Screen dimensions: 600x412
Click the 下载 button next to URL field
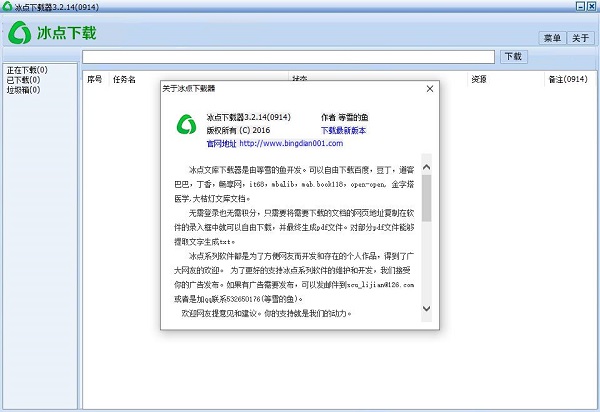(x=513, y=57)
